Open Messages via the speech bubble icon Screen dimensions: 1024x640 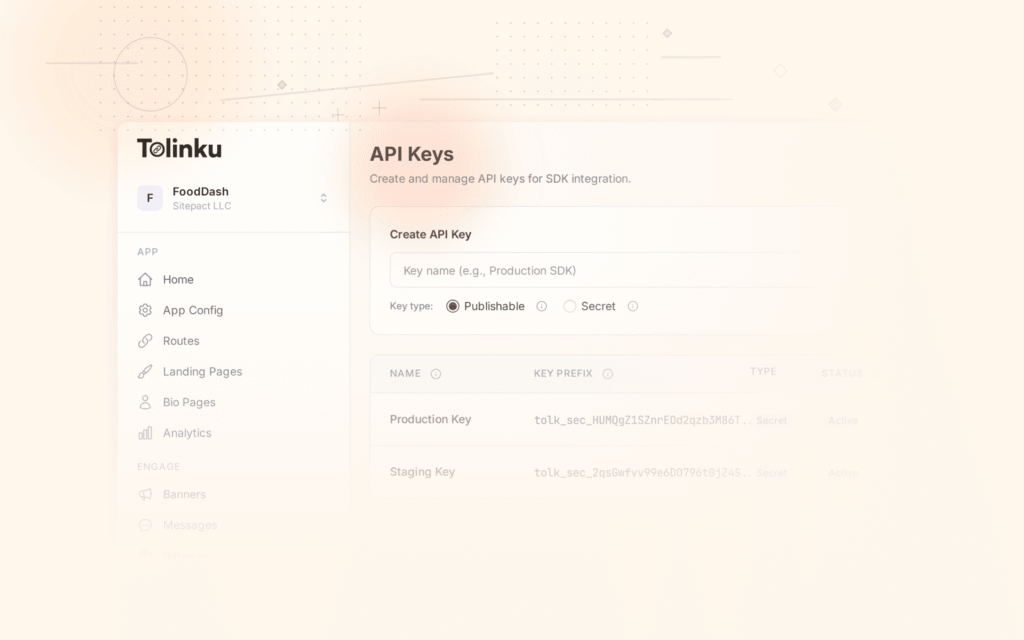coord(144,525)
